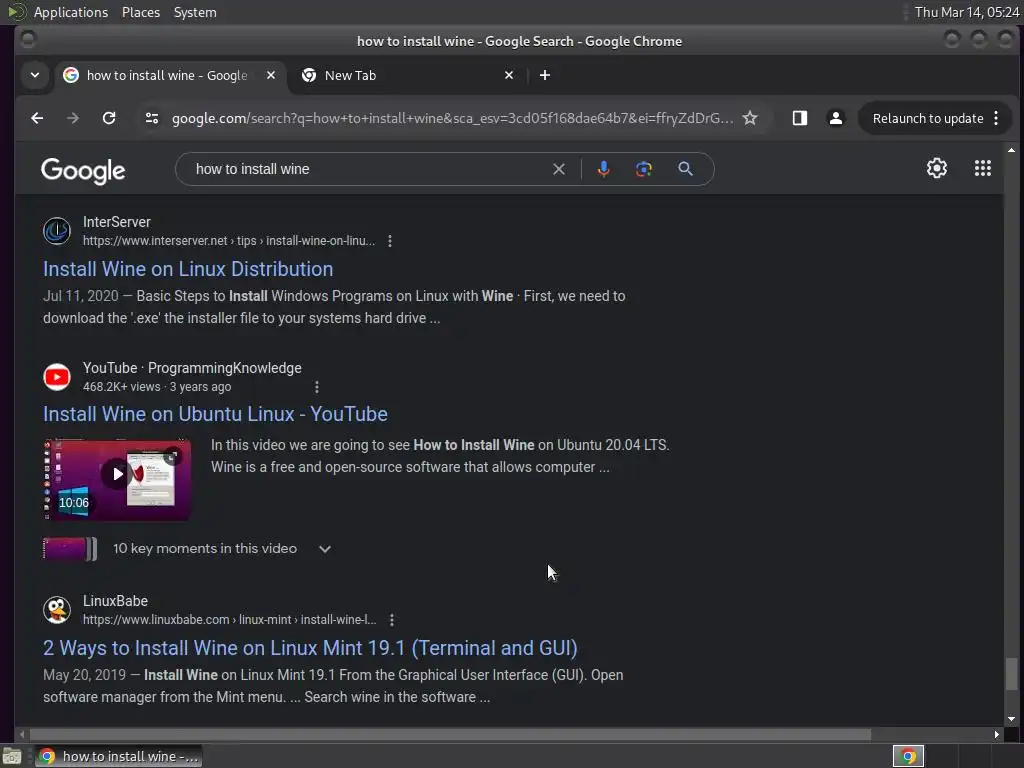Open more options for InterServer result
Image resolution: width=1024 pixels, height=768 pixels.
[390, 241]
